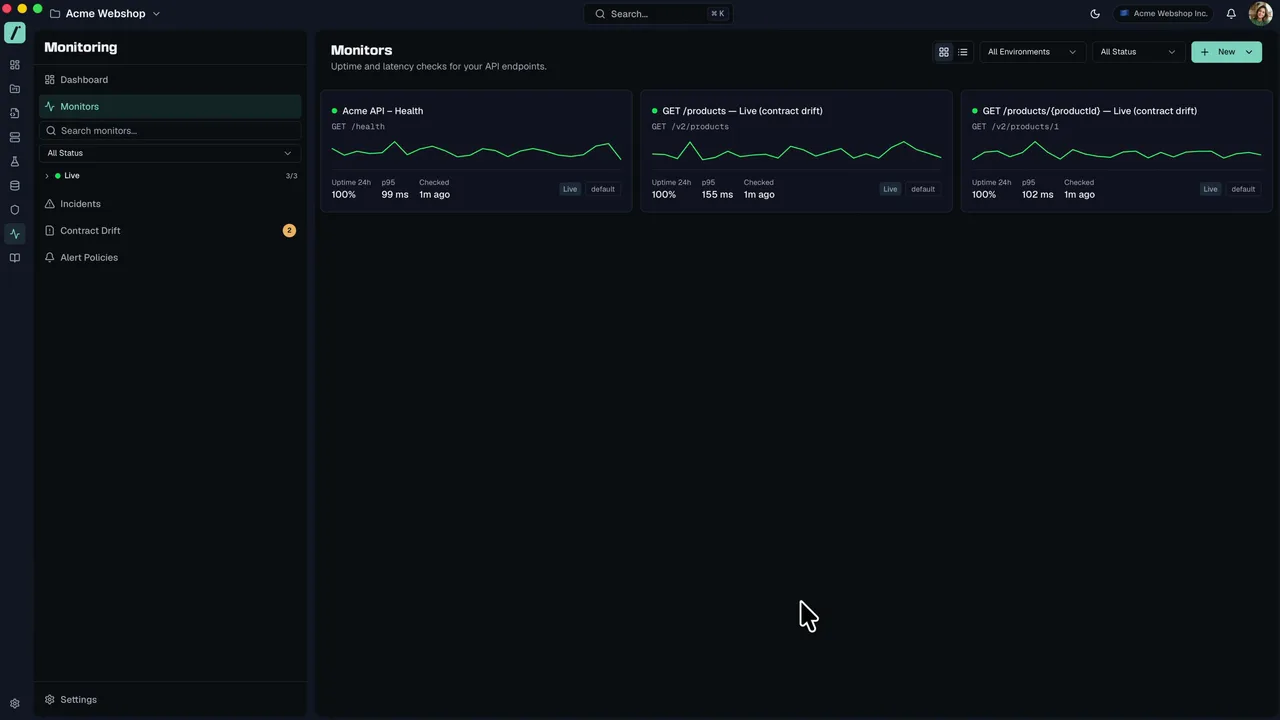This screenshot has height=720, width=1280.
Task: Open Incidents in the sidebar
Action: 170,204
